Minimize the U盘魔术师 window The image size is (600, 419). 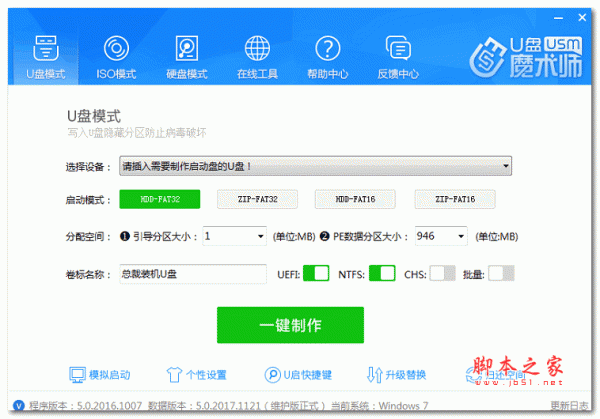click(558, 18)
